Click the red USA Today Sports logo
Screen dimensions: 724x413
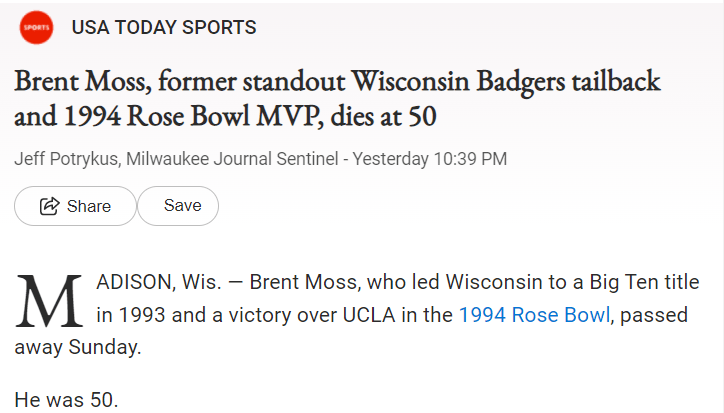(x=37, y=28)
